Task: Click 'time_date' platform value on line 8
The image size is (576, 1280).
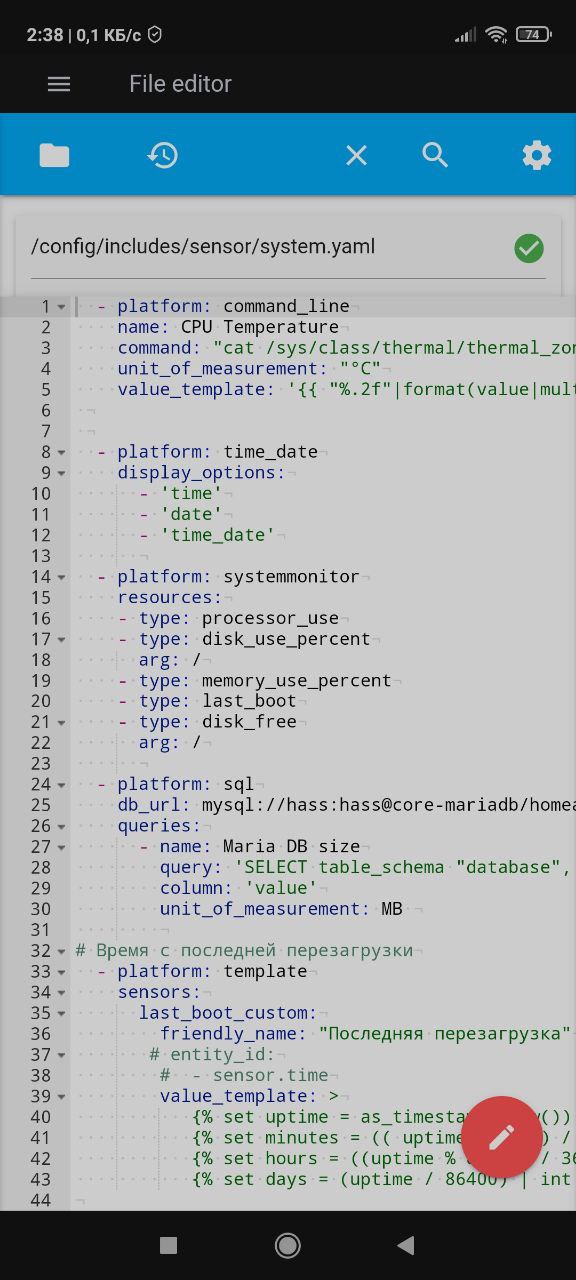Action: (270, 452)
